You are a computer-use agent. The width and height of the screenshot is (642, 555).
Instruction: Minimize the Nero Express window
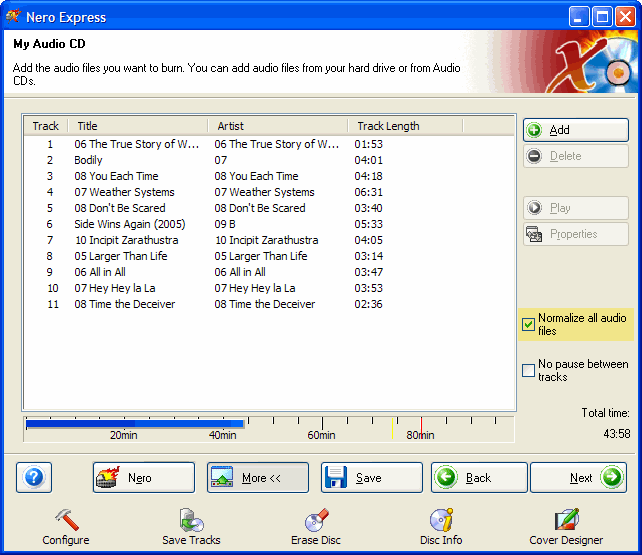[x=579, y=17]
